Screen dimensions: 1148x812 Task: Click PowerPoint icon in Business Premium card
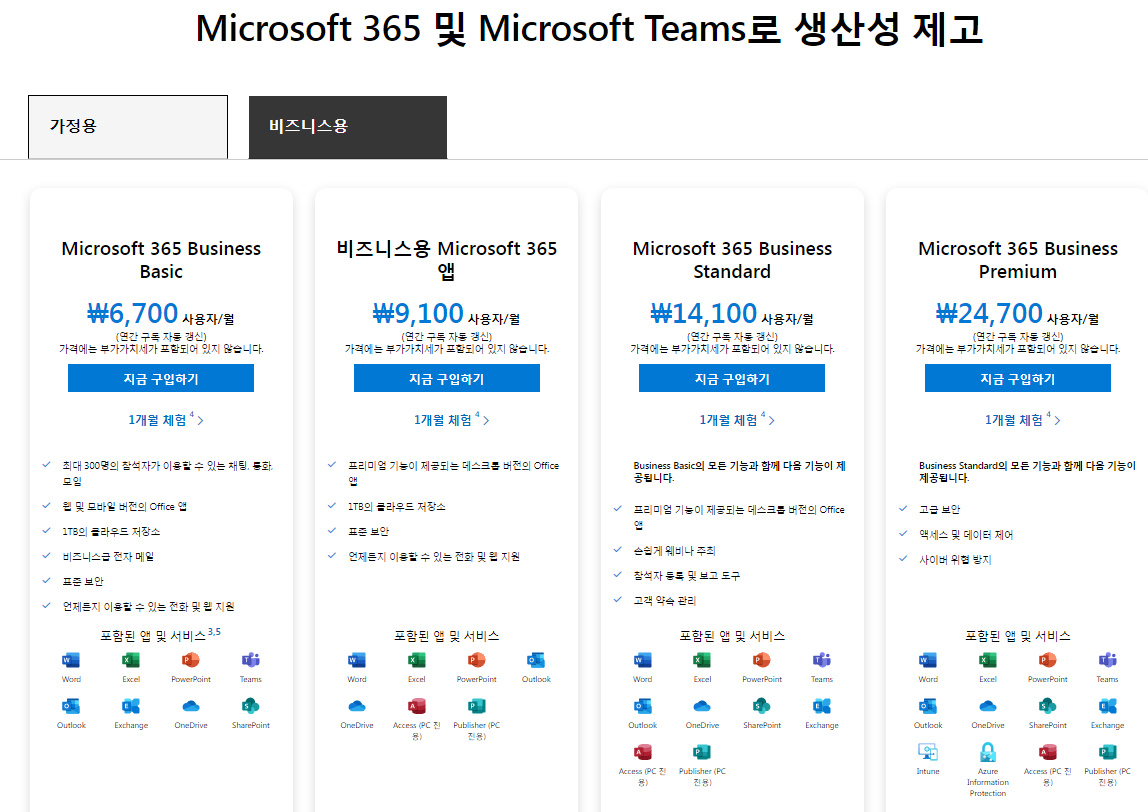tap(1048, 660)
